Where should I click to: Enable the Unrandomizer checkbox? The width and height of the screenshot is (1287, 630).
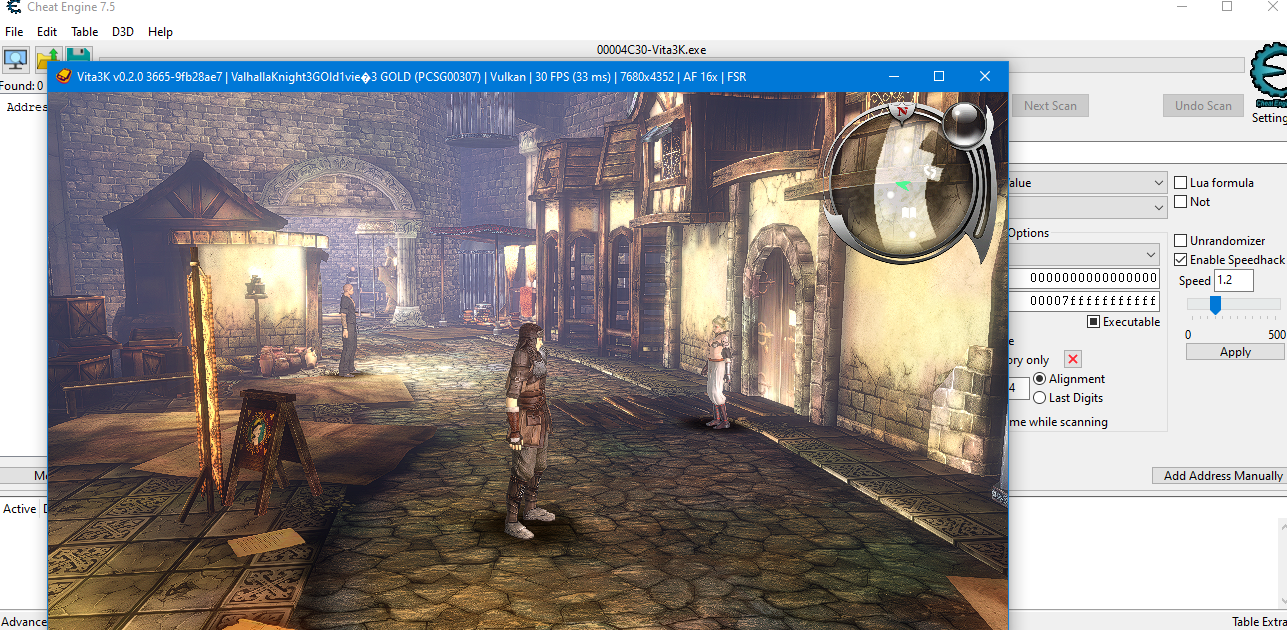pos(1181,241)
